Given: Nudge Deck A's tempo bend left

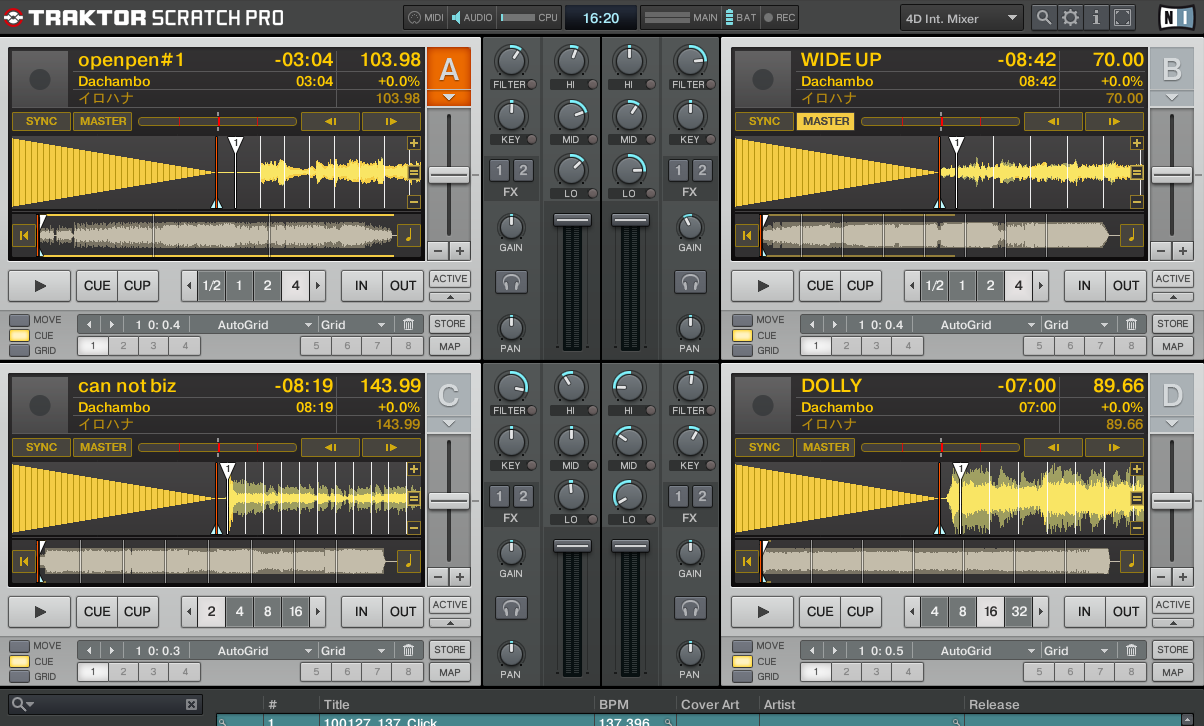Looking at the screenshot, I should coord(330,121).
